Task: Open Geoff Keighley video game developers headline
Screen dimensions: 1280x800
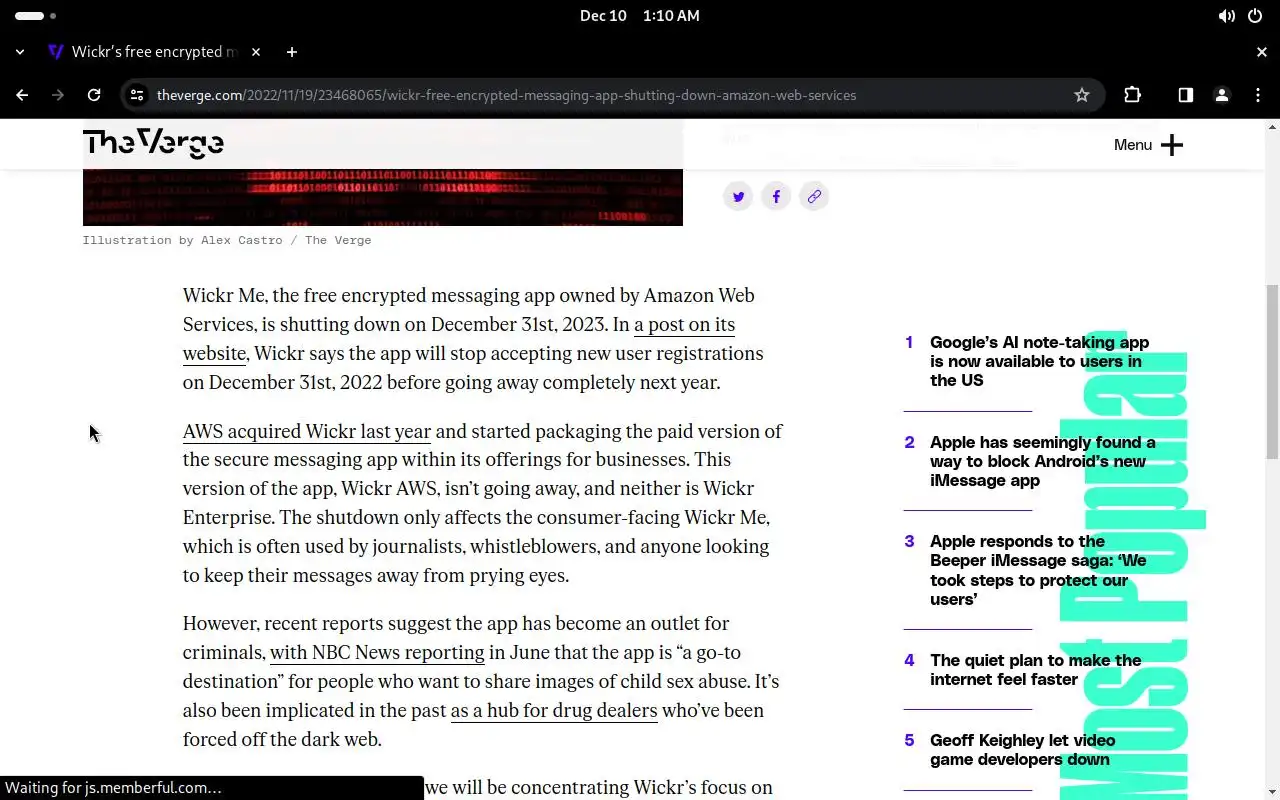Action: (1022, 750)
